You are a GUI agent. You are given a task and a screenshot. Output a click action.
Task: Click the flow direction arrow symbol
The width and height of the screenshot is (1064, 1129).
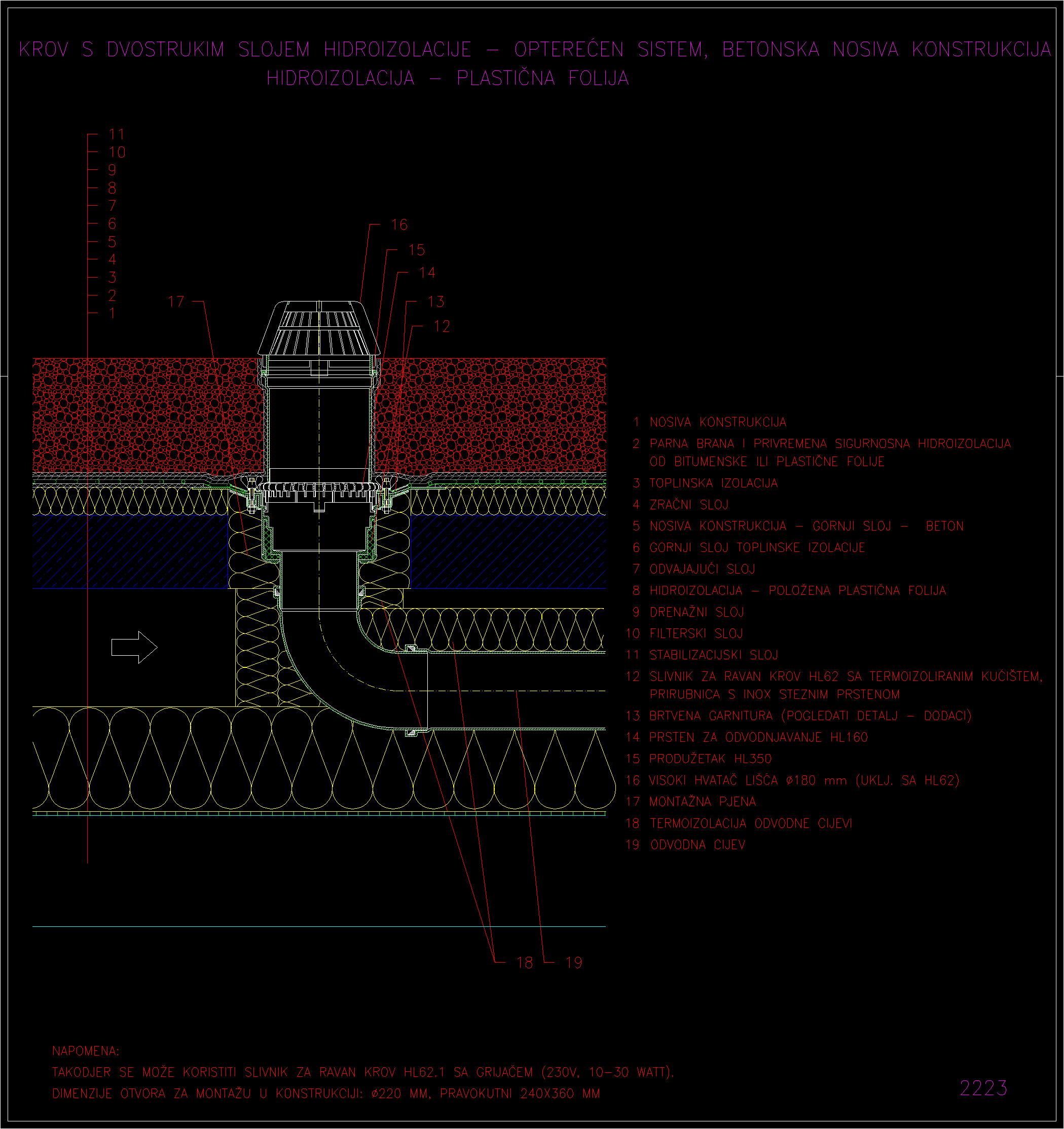pos(134,647)
